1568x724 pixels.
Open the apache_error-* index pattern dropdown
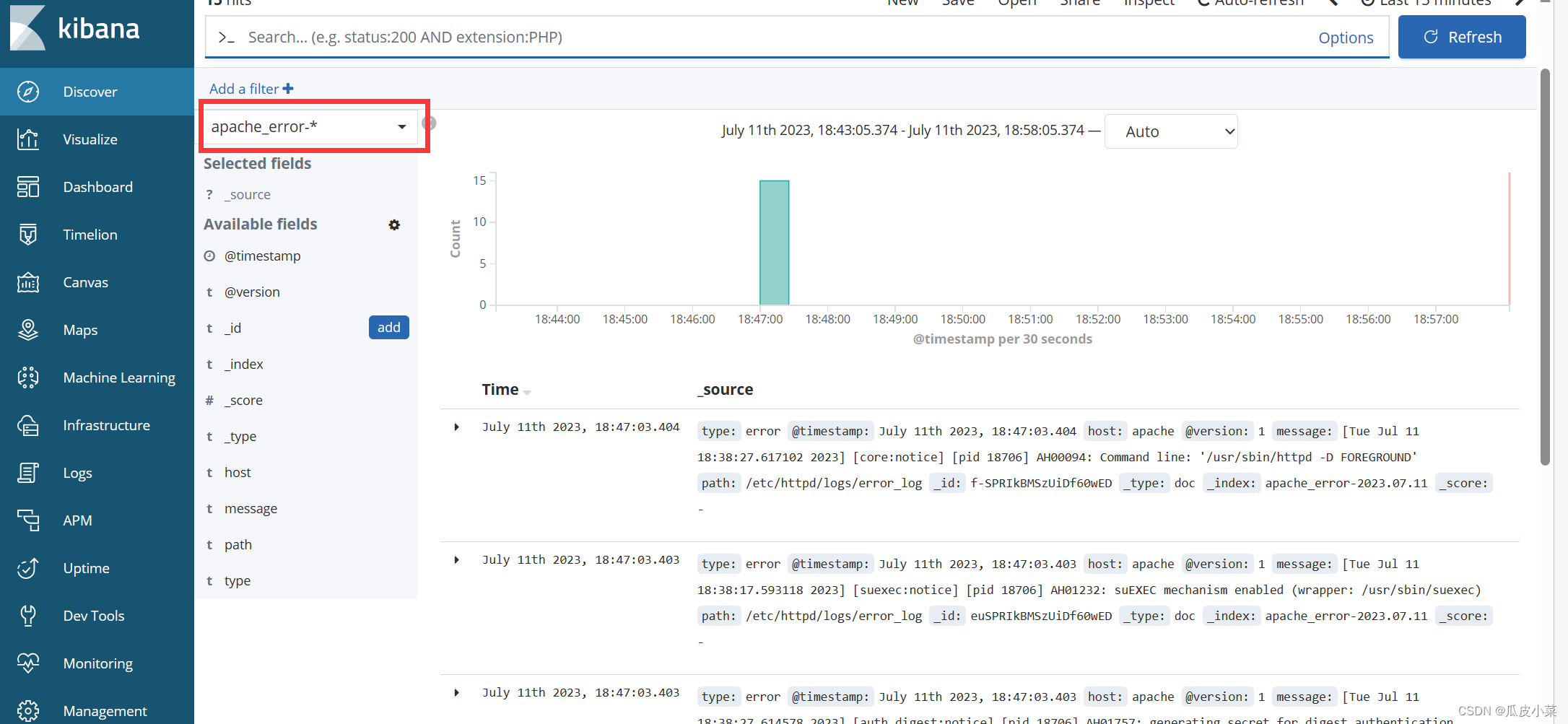click(x=310, y=127)
